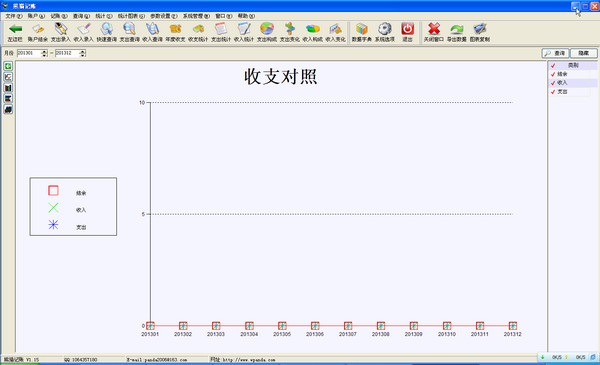Toggle the 支出 series checkmark
Image resolution: width=600 pixels, height=365 pixels.
coord(553,92)
